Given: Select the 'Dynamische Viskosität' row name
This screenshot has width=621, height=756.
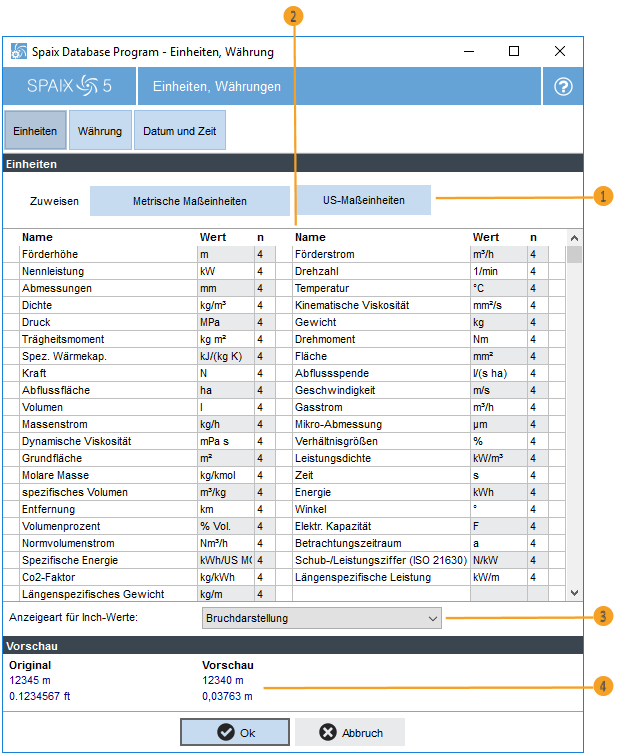Looking at the screenshot, I should 76,441.
